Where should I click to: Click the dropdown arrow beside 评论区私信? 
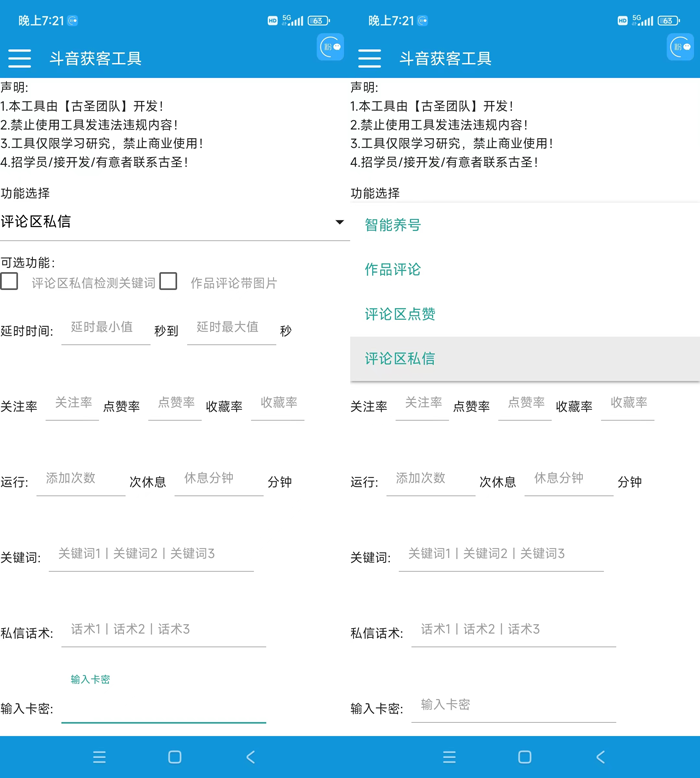click(339, 222)
